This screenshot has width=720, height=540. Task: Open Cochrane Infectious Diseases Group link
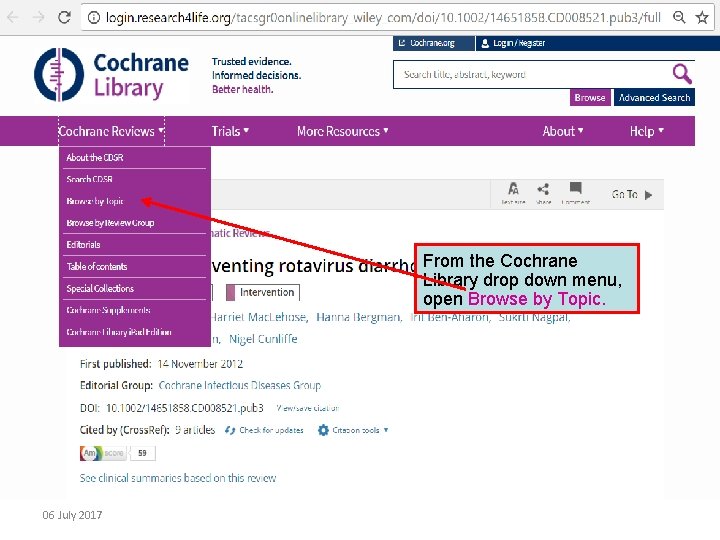(240, 386)
